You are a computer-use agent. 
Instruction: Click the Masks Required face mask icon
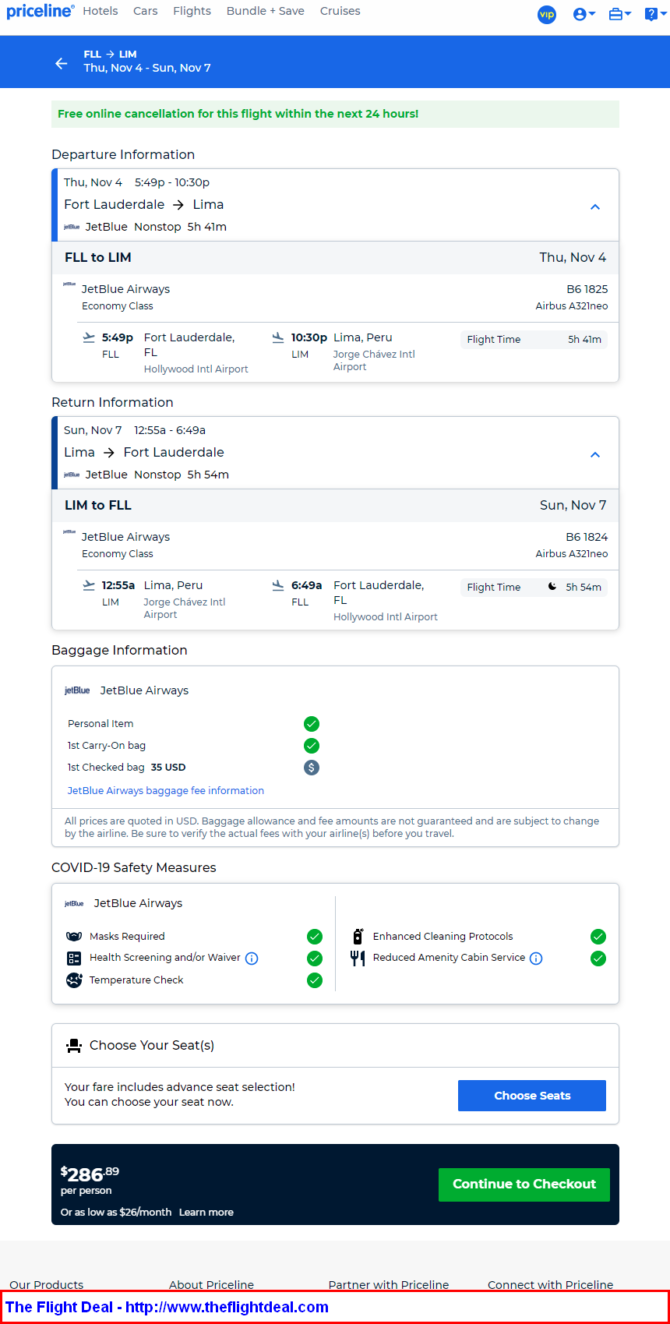(x=74, y=937)
